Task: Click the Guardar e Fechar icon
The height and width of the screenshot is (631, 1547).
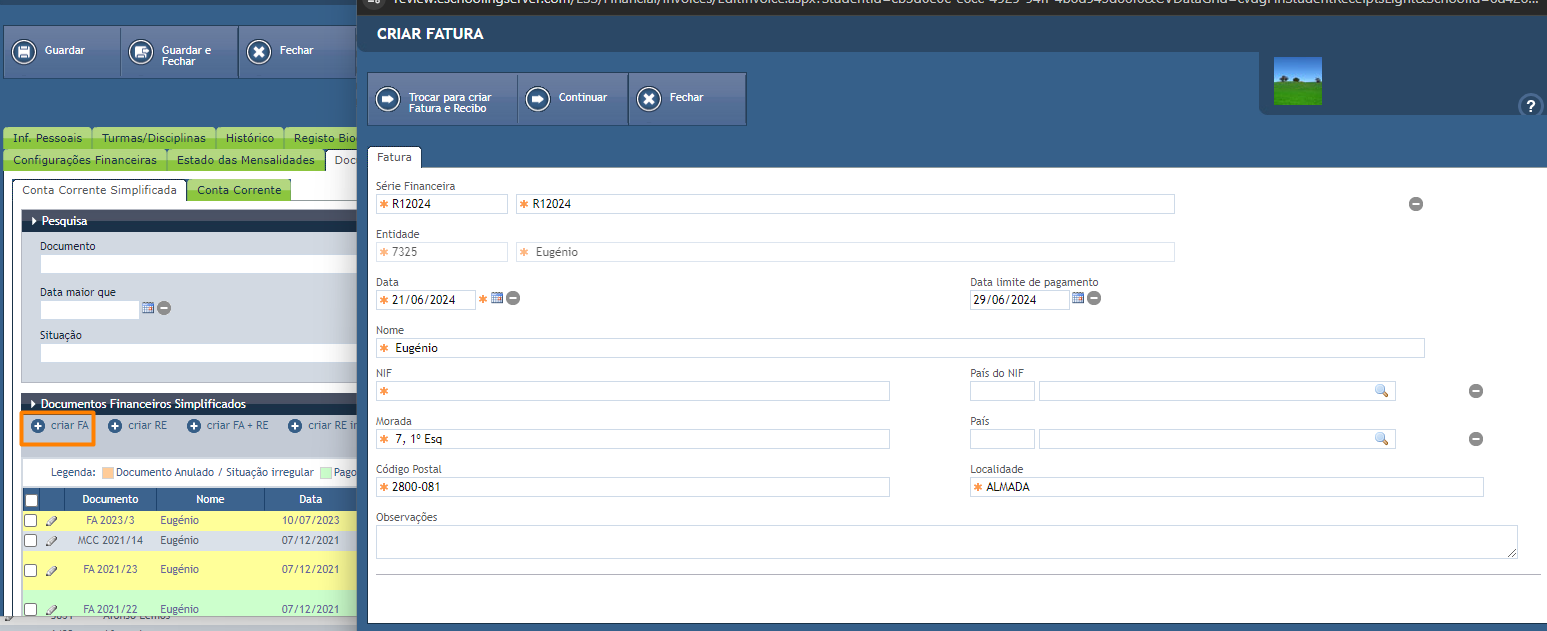Action: [x=141, y=51]
